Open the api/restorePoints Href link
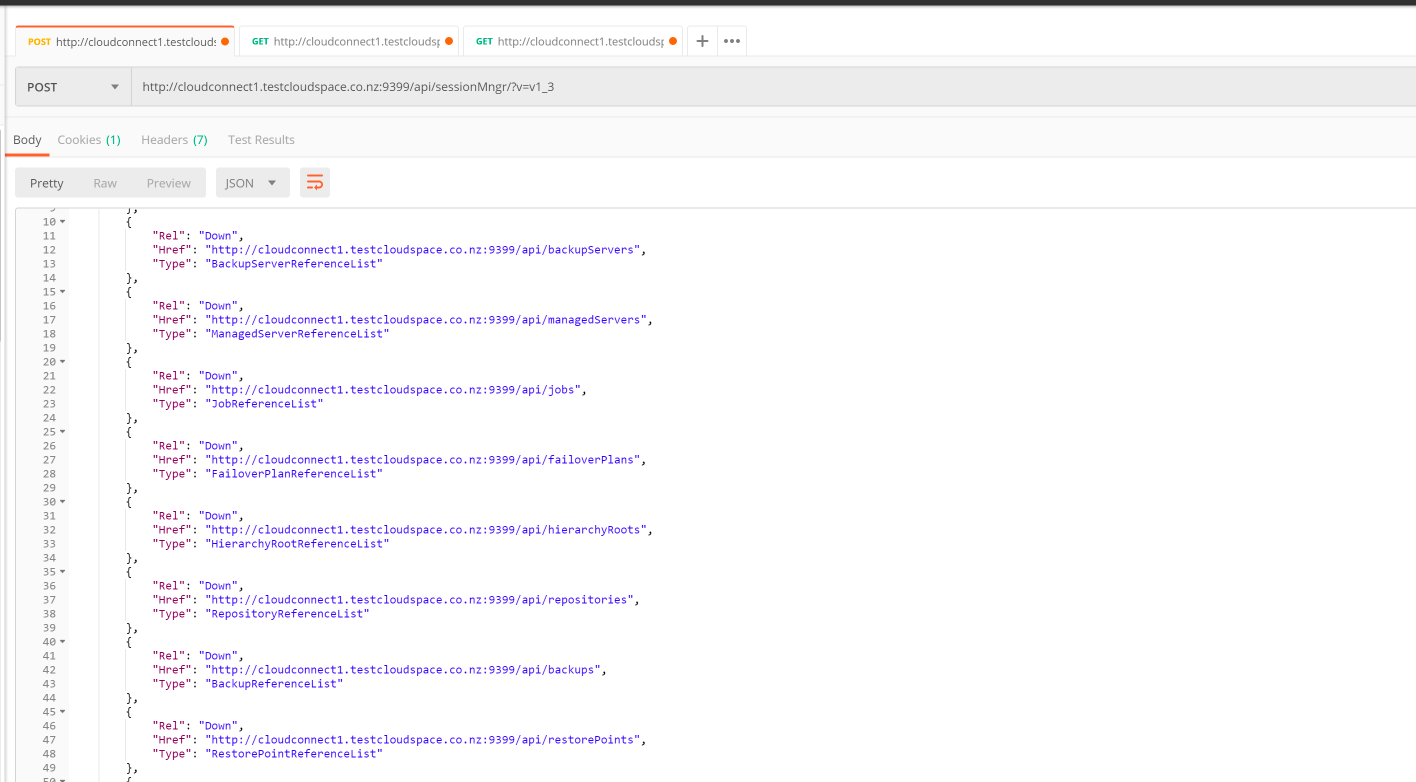 tap(423, 739)
